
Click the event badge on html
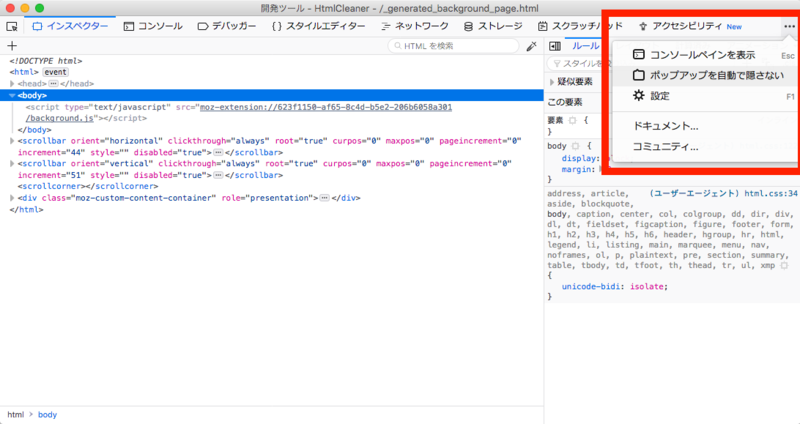point(55,72)
